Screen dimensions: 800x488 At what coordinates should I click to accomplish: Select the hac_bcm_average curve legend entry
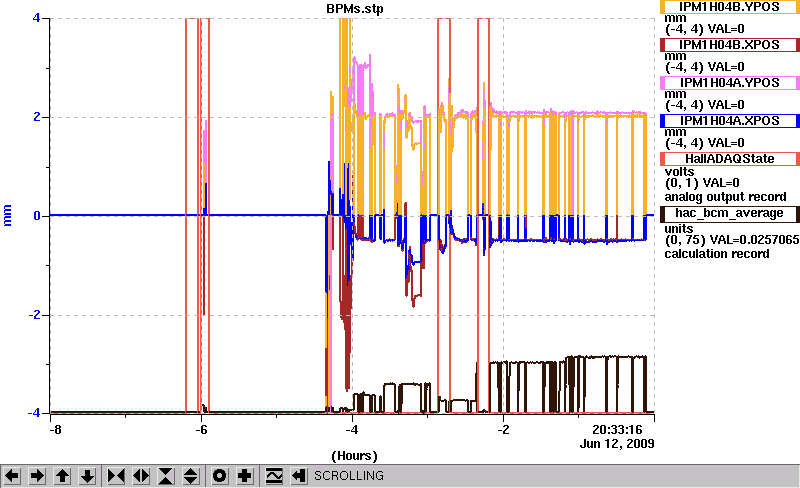(730, 213)
